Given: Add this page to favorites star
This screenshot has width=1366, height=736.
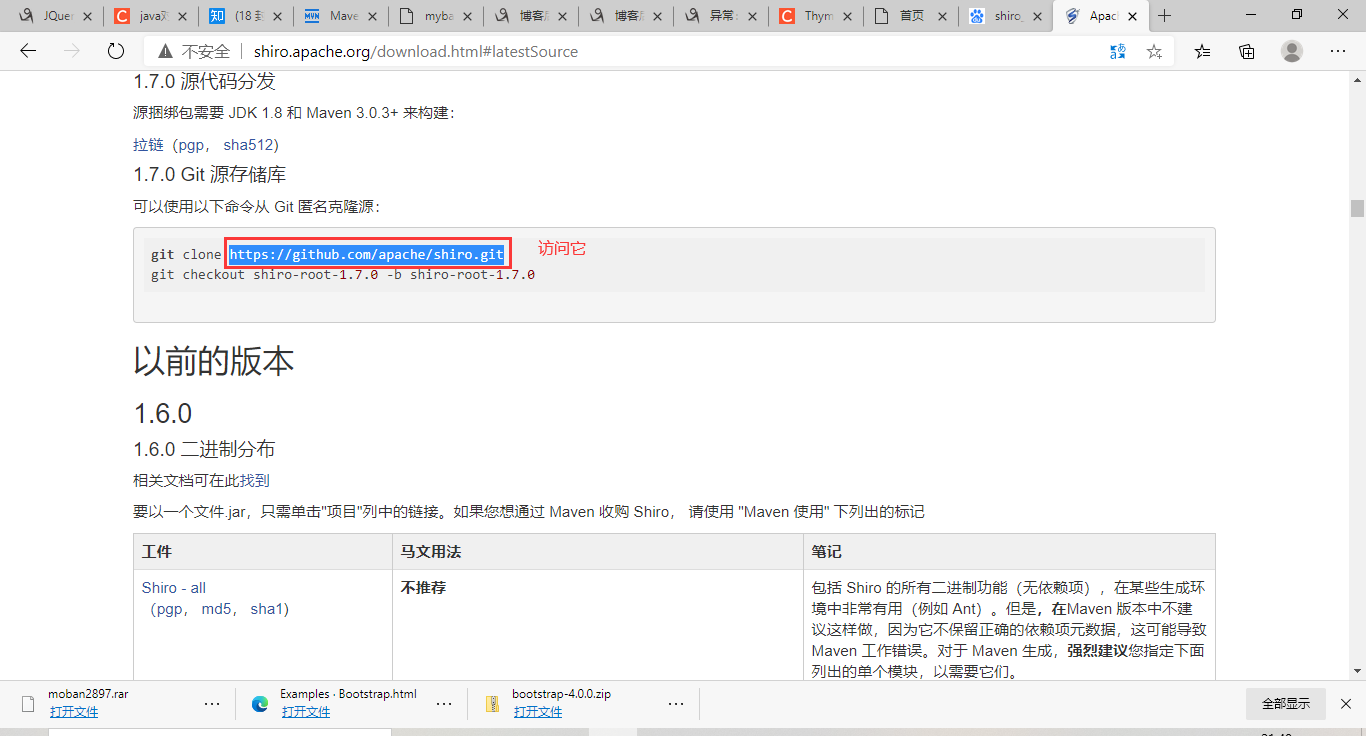Looking at the screenshot, I should tap(1154, 51).
